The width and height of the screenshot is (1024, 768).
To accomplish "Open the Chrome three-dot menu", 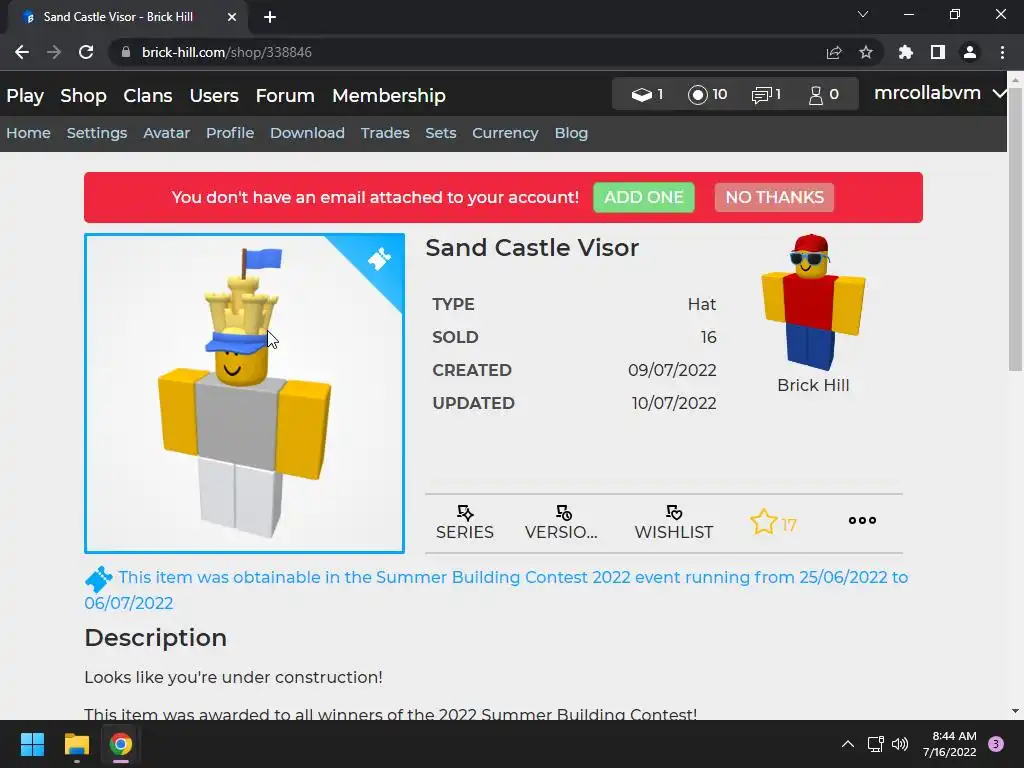I will coord(1002,52).
